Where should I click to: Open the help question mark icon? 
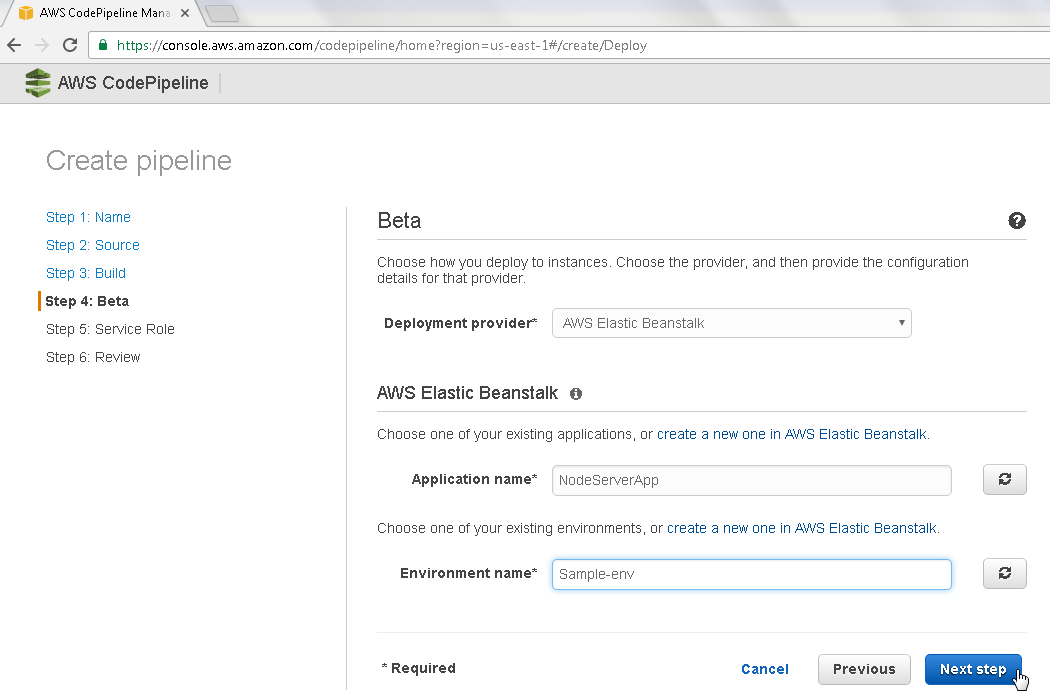pos(1017,221)
